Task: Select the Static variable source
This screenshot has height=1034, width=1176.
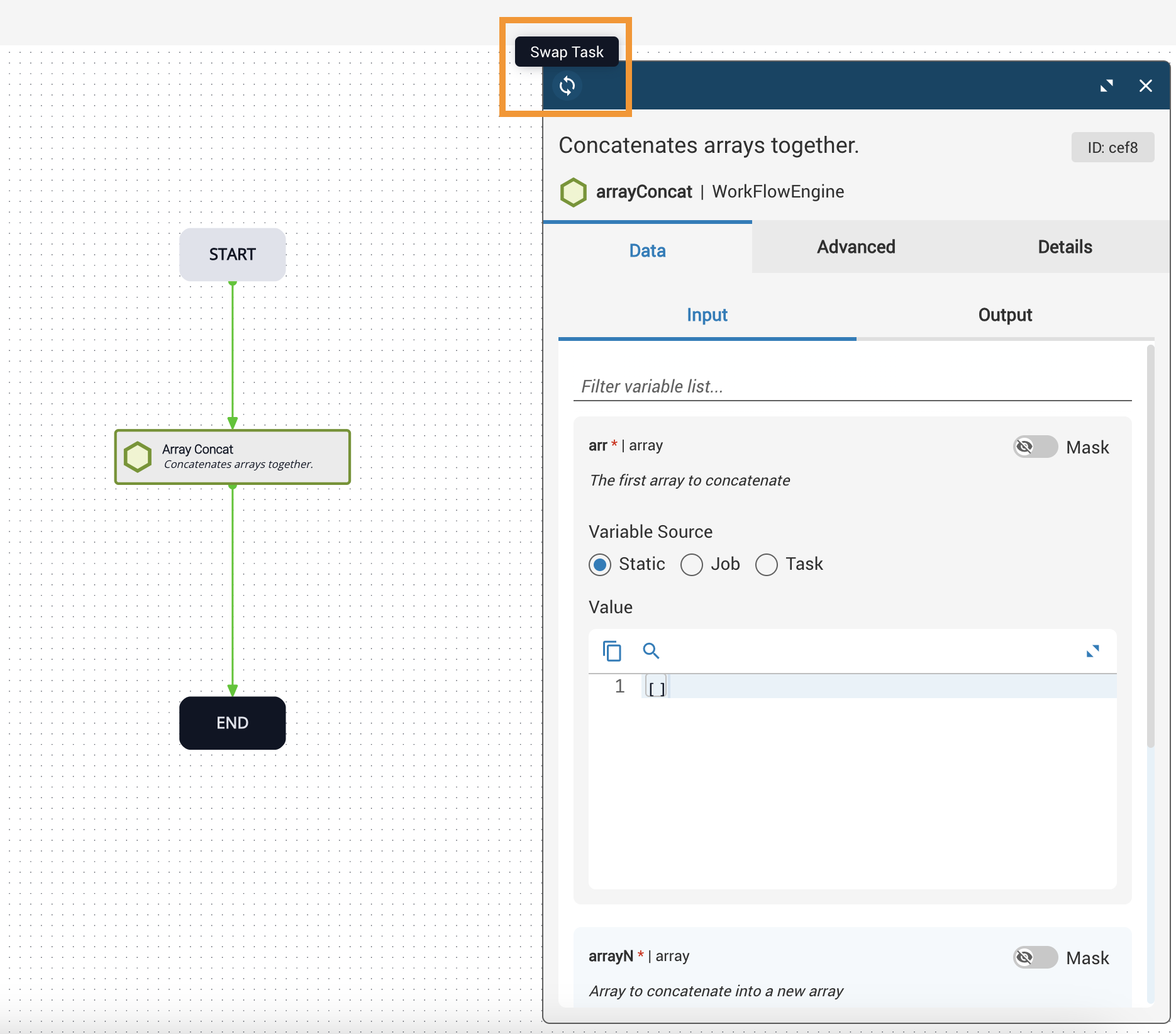Action: coord(600,565)
